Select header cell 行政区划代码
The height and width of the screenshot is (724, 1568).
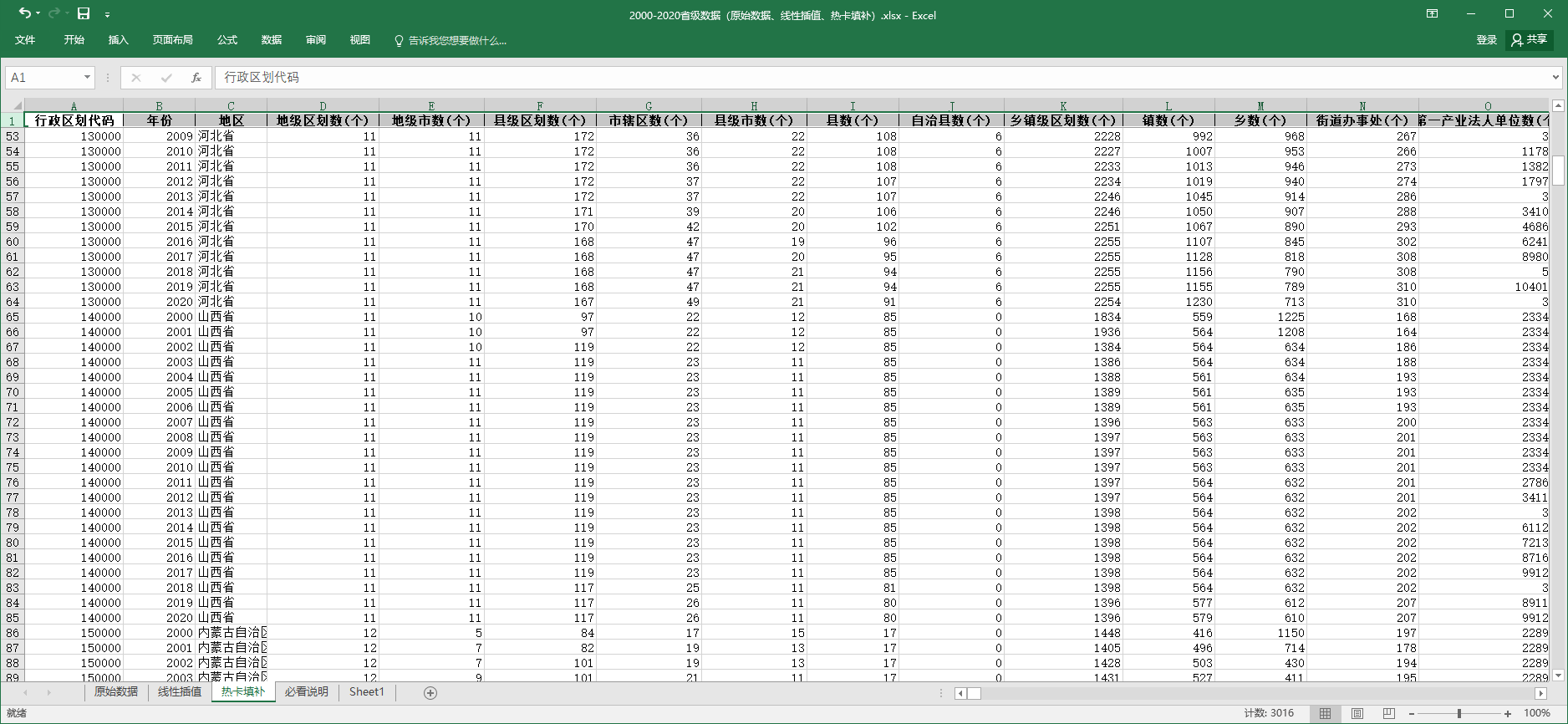(x=74, y=120)
